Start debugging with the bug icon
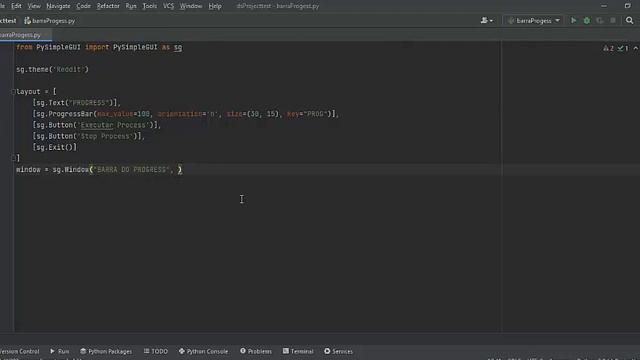Image resolution: width=640 pixels, height=360 pixels. (587, 20)
